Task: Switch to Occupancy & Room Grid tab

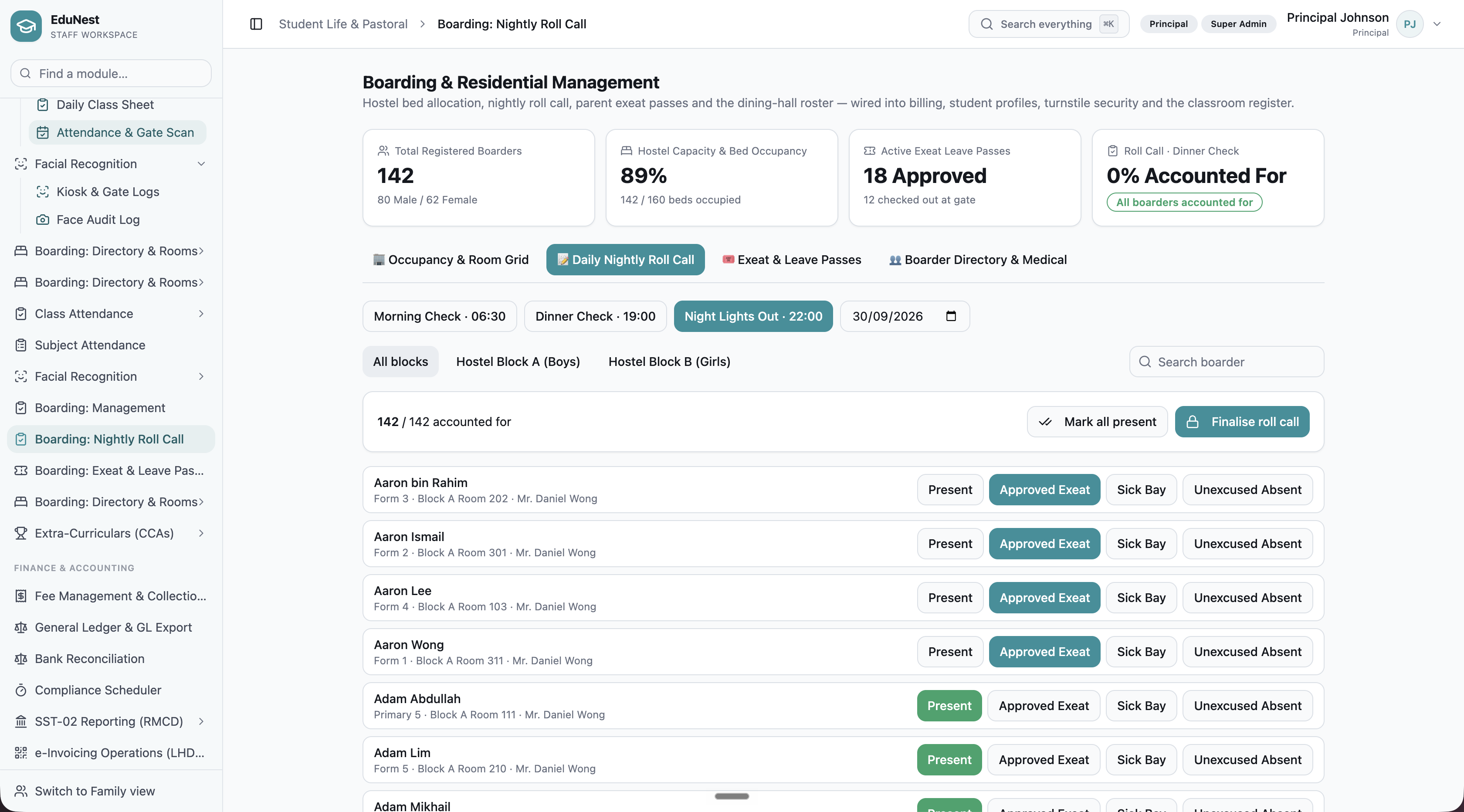Action: pos(451,260)
